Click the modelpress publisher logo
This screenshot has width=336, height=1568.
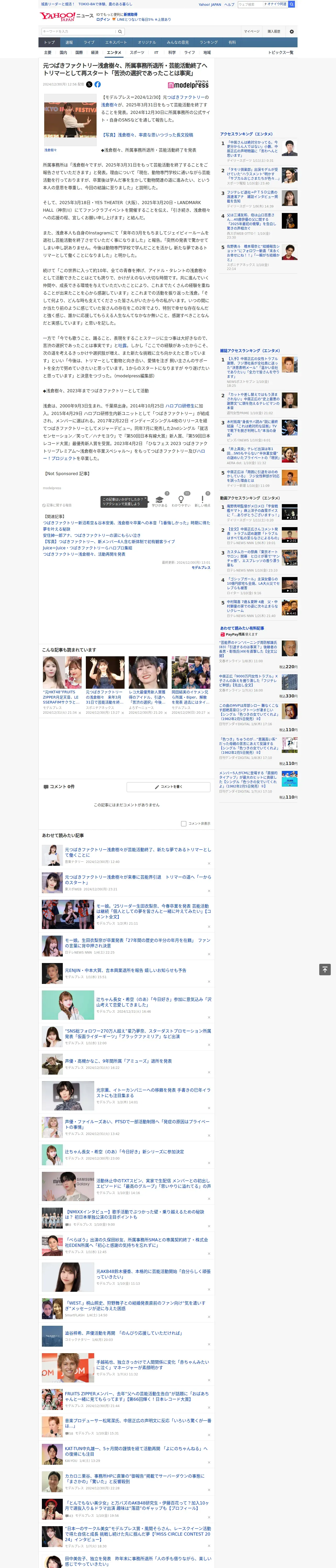click(188, 85)
